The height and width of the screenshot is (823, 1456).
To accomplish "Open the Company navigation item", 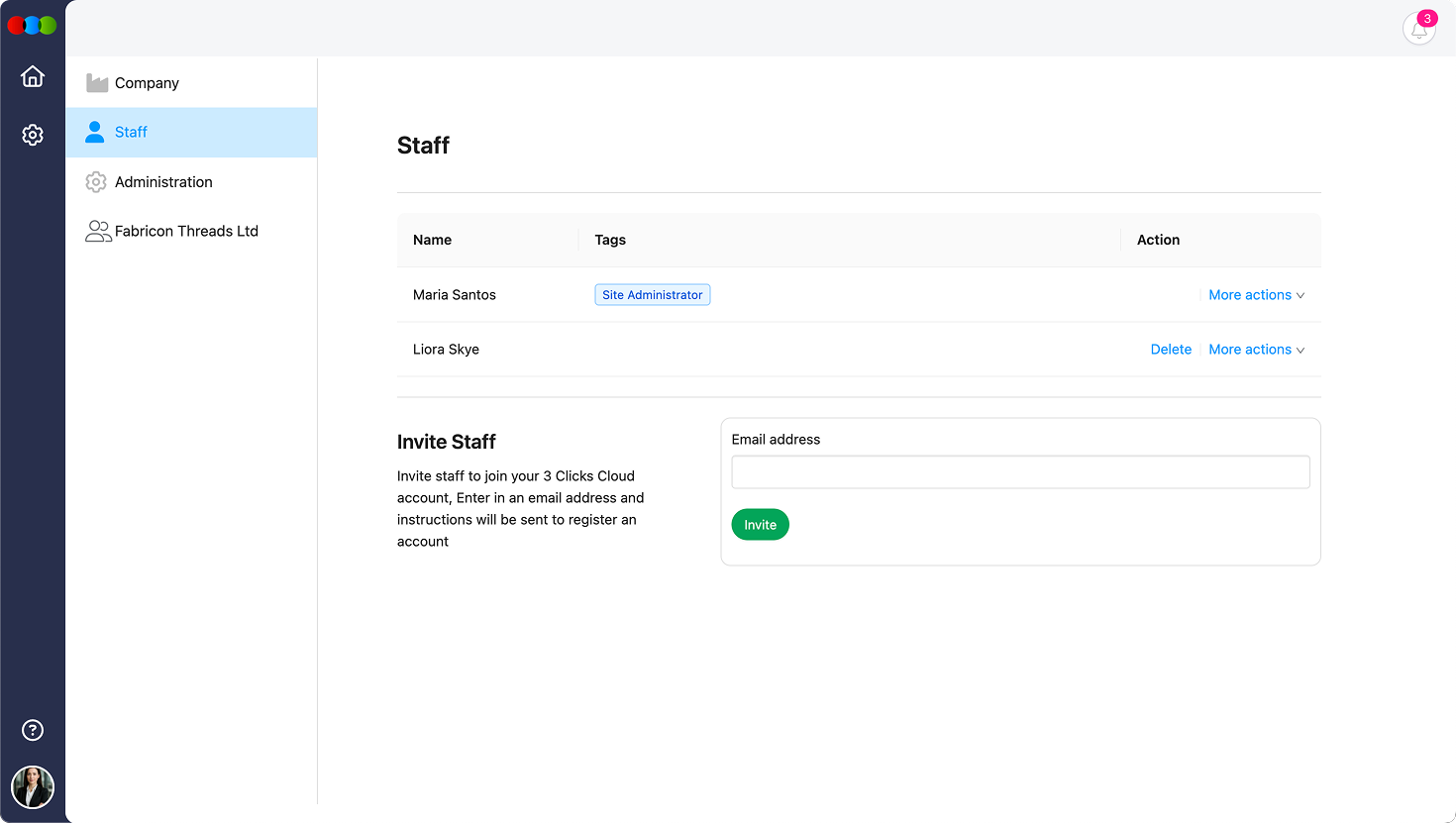I will [x=147, y=82].
